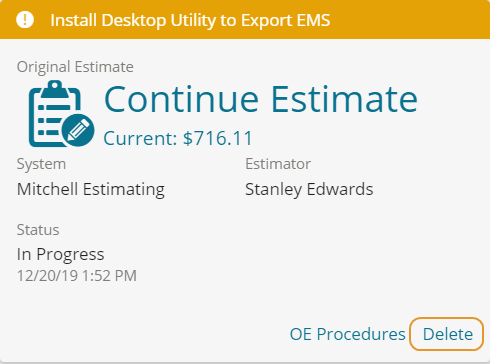Select estimator name Stanley Edwards
The width and height of the screenshot is (490, 364).
click(309, 189)
